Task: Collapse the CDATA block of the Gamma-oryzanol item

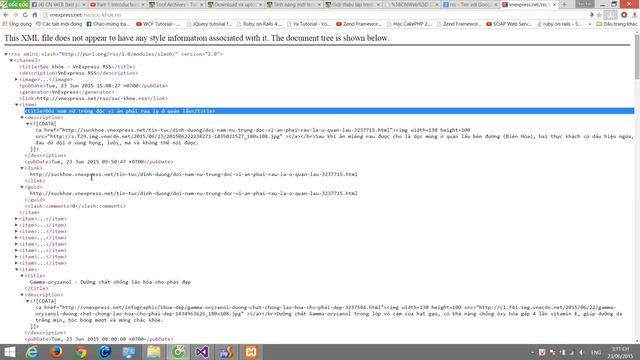Action: click(x=27, y=301)
